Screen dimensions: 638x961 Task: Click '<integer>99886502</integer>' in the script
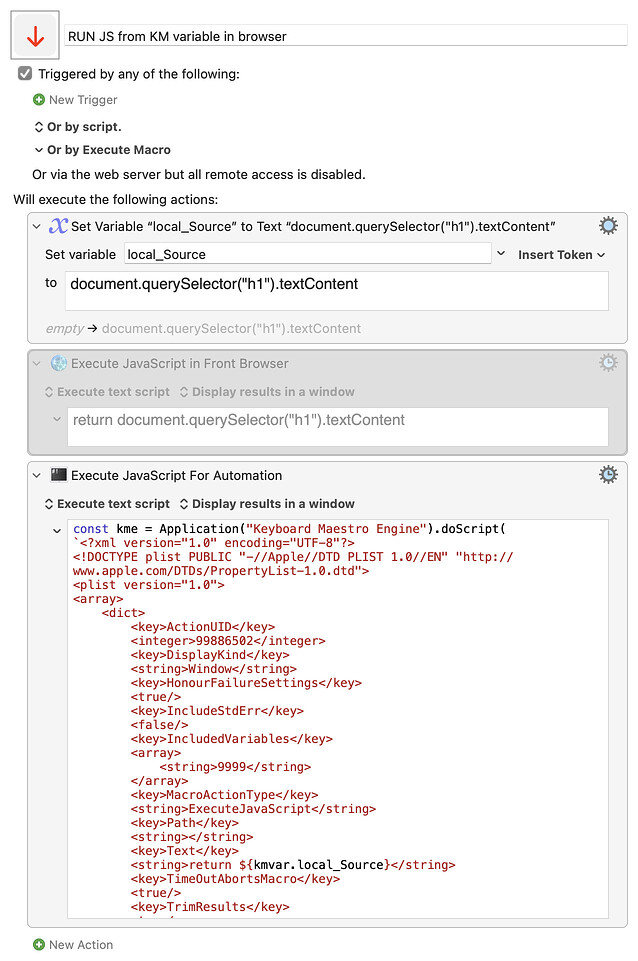pyautogui.click(x=228, y=641)
